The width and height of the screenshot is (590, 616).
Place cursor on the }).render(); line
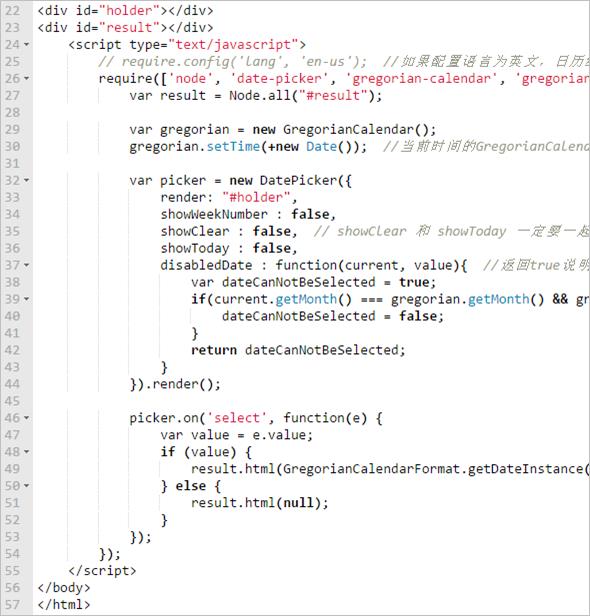(175, 384)
